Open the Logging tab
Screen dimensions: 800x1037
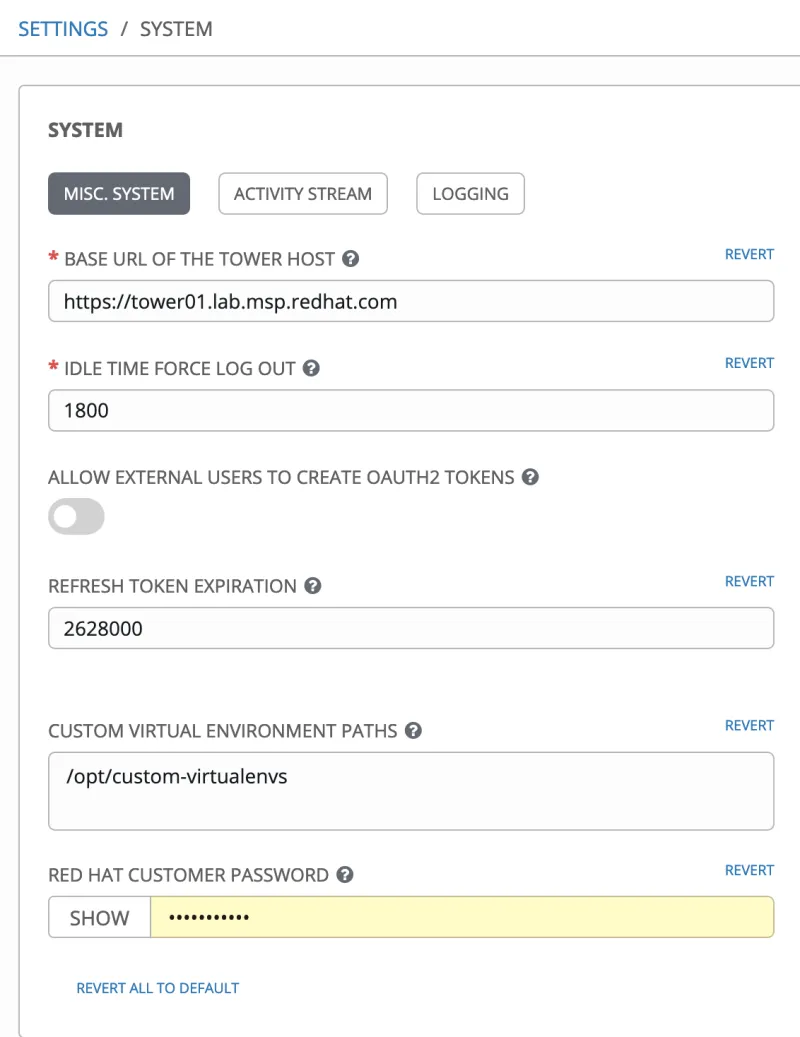pos(470,194)
